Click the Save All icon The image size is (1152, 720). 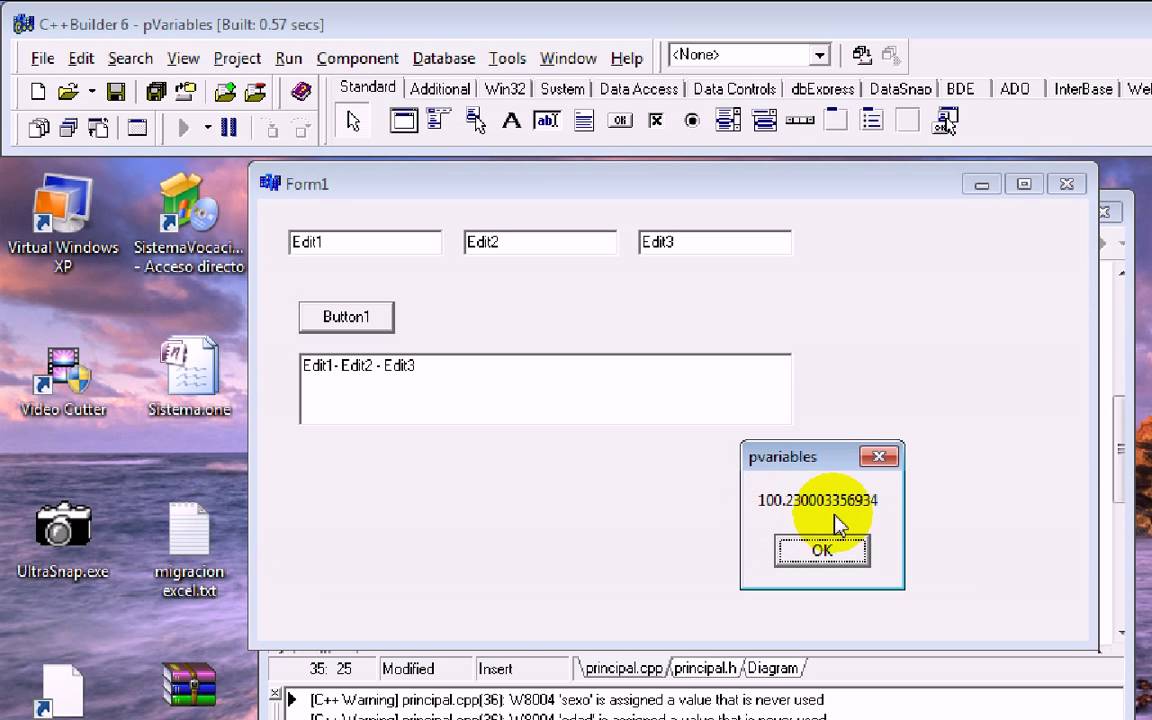(156, 92)
